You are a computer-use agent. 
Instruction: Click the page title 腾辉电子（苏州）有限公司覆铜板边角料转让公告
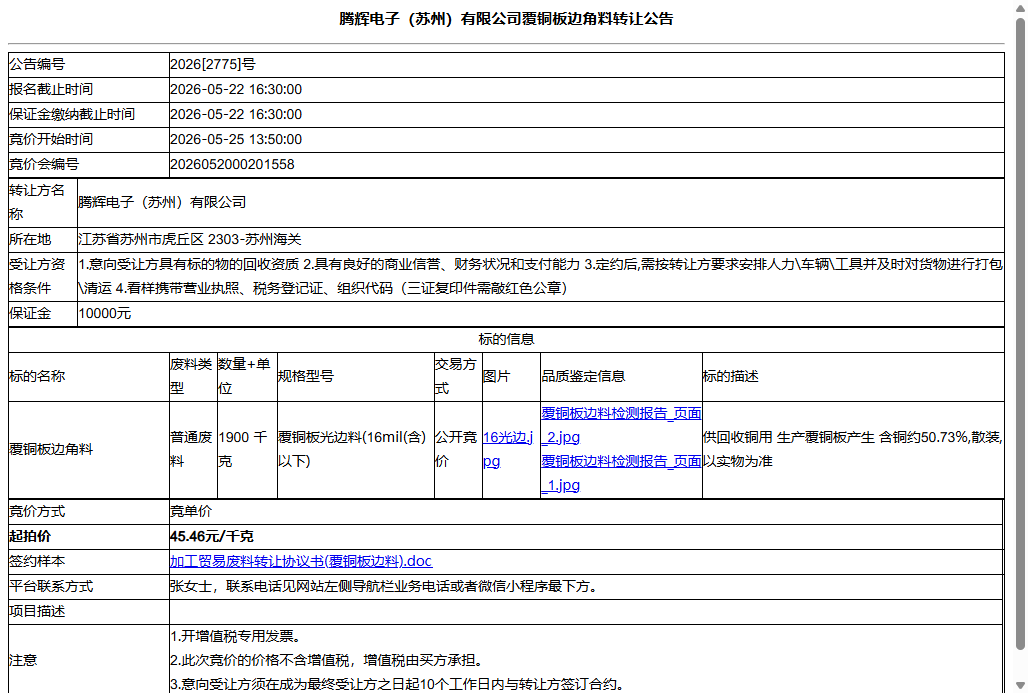click(x=506, y=19)
